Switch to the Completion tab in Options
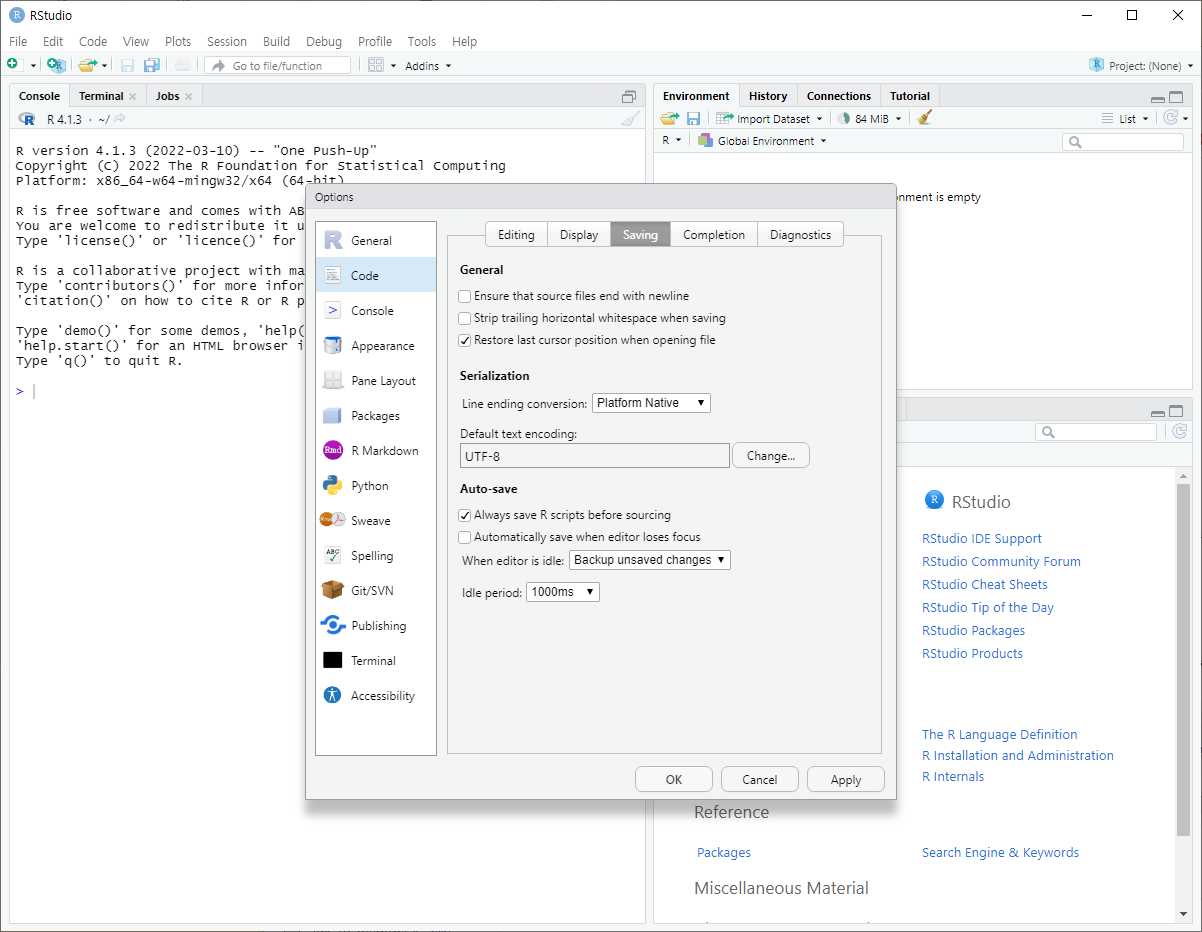The height and width of the screenshot is (932, 1202). coord(714,235)
